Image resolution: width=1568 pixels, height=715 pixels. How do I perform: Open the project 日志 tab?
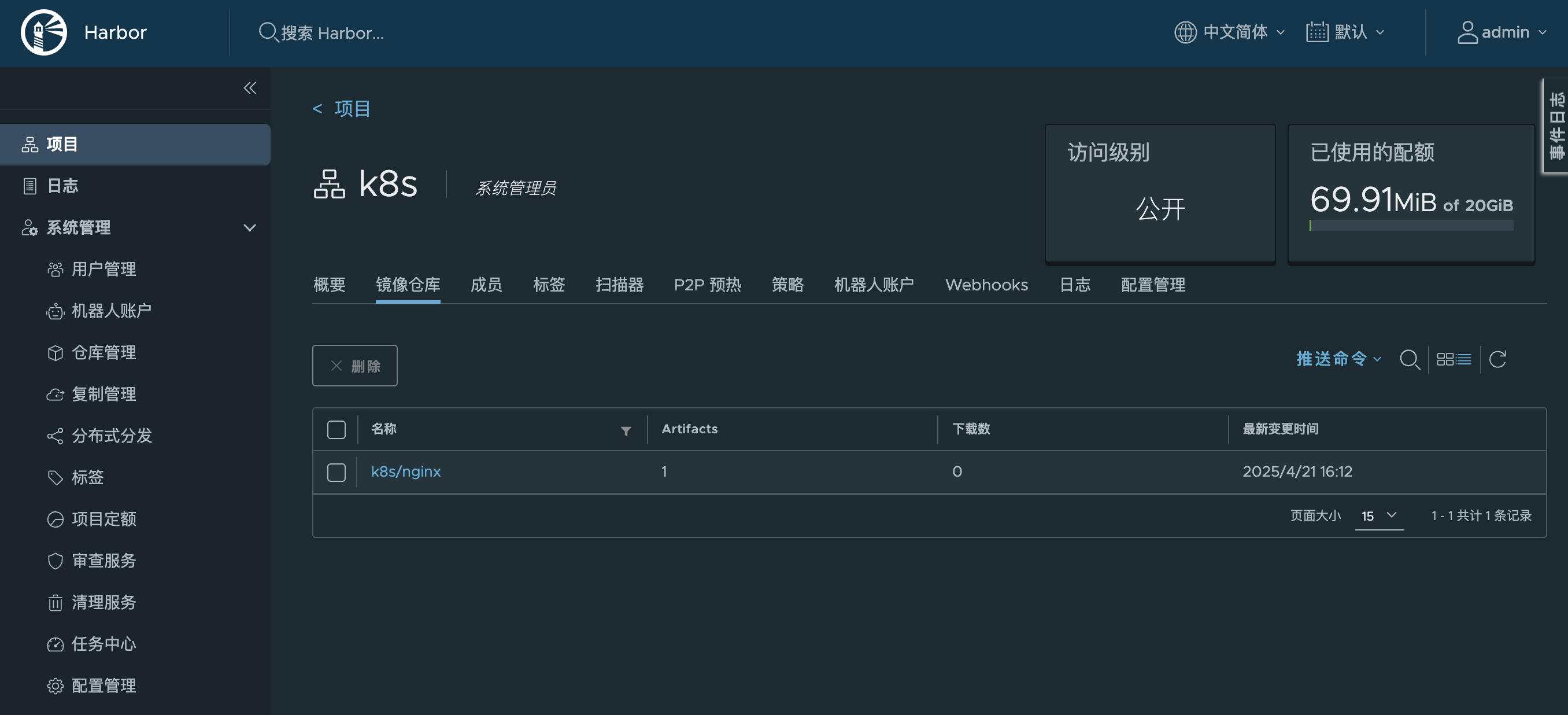click(1075, 285)
